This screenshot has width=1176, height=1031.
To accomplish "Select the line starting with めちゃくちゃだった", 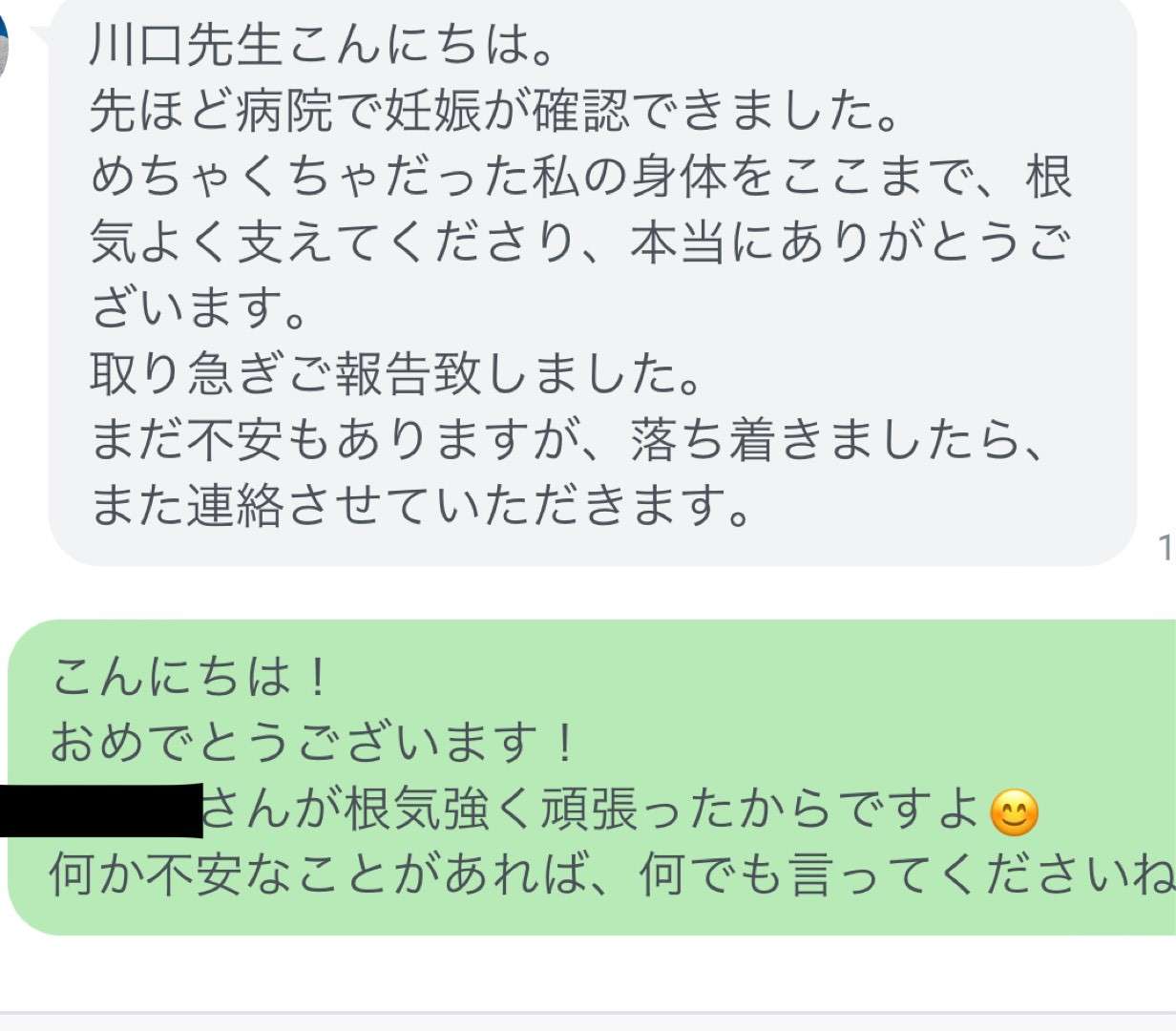I will pos(581,177).
